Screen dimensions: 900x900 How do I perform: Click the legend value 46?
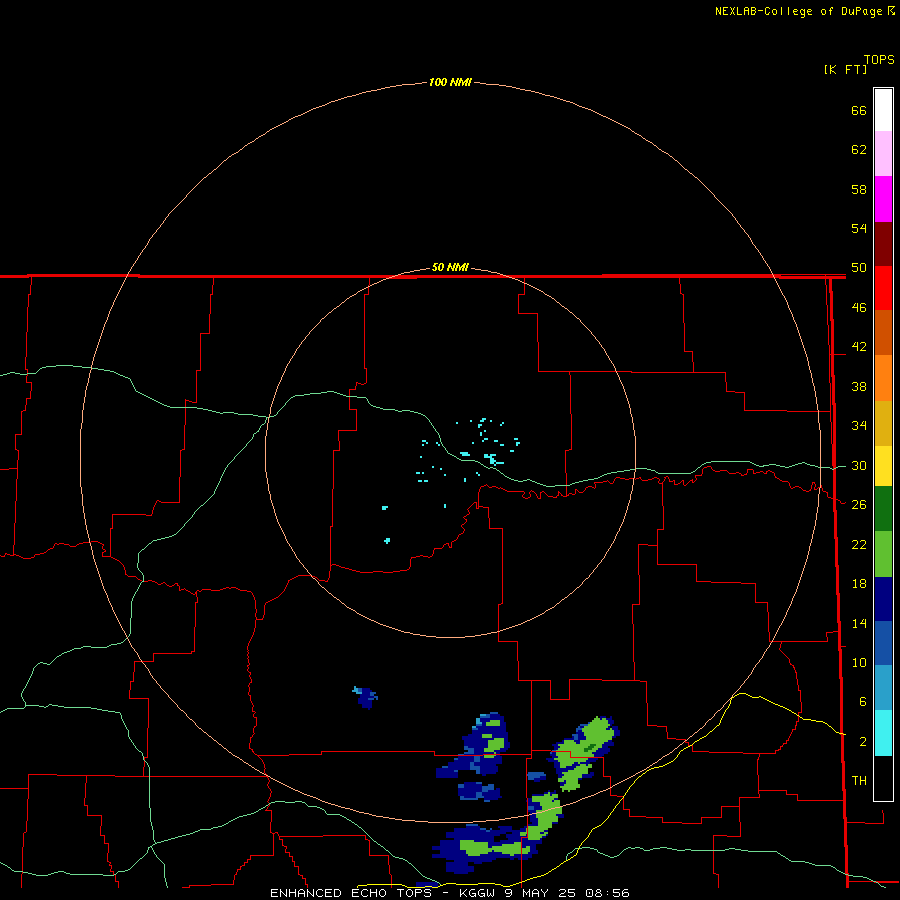click(x=859, y=307)
